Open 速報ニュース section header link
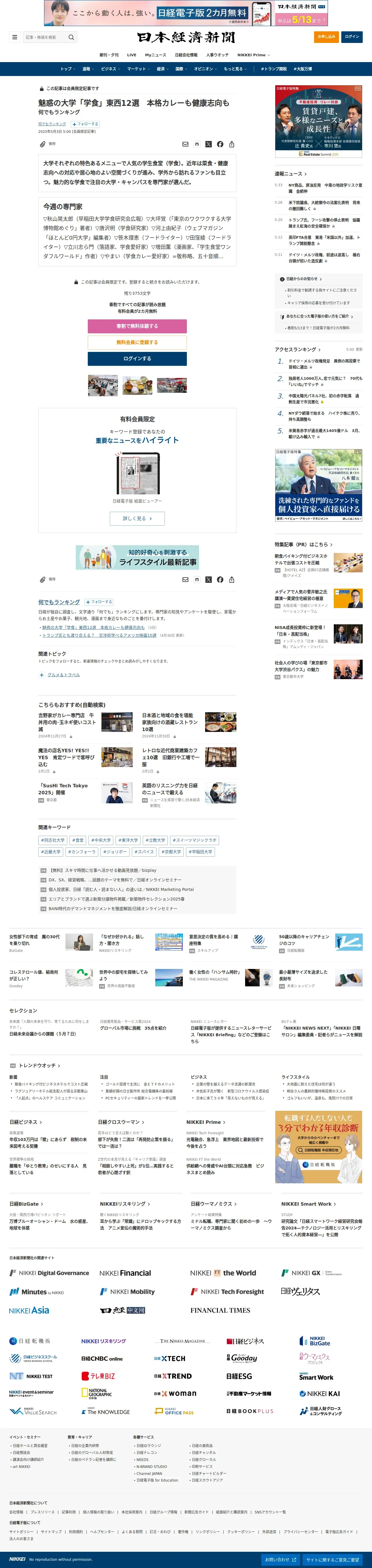Viewport: 372px width, 1568px height. click(x=290, y=173)
